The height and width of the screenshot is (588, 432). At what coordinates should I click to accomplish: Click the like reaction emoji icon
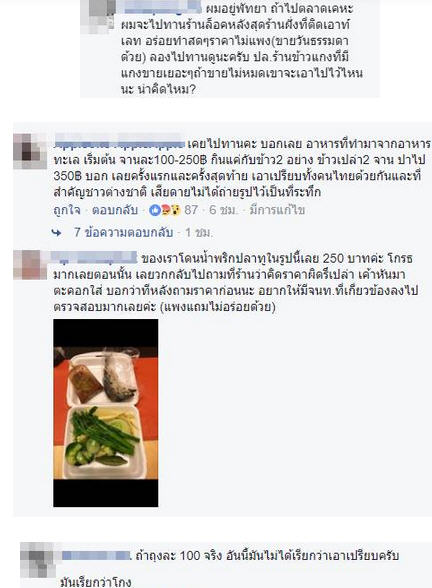point(154,210)
